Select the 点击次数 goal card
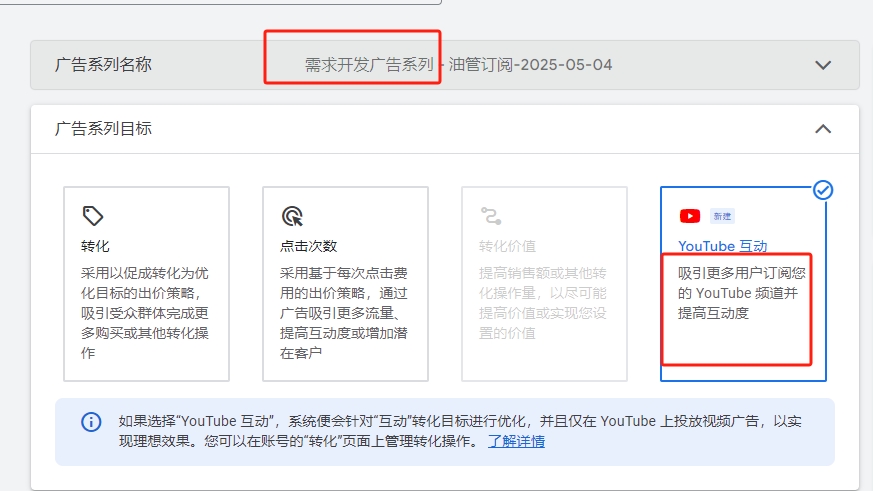Viewport: 873px width, 491px height. [345, 284]
